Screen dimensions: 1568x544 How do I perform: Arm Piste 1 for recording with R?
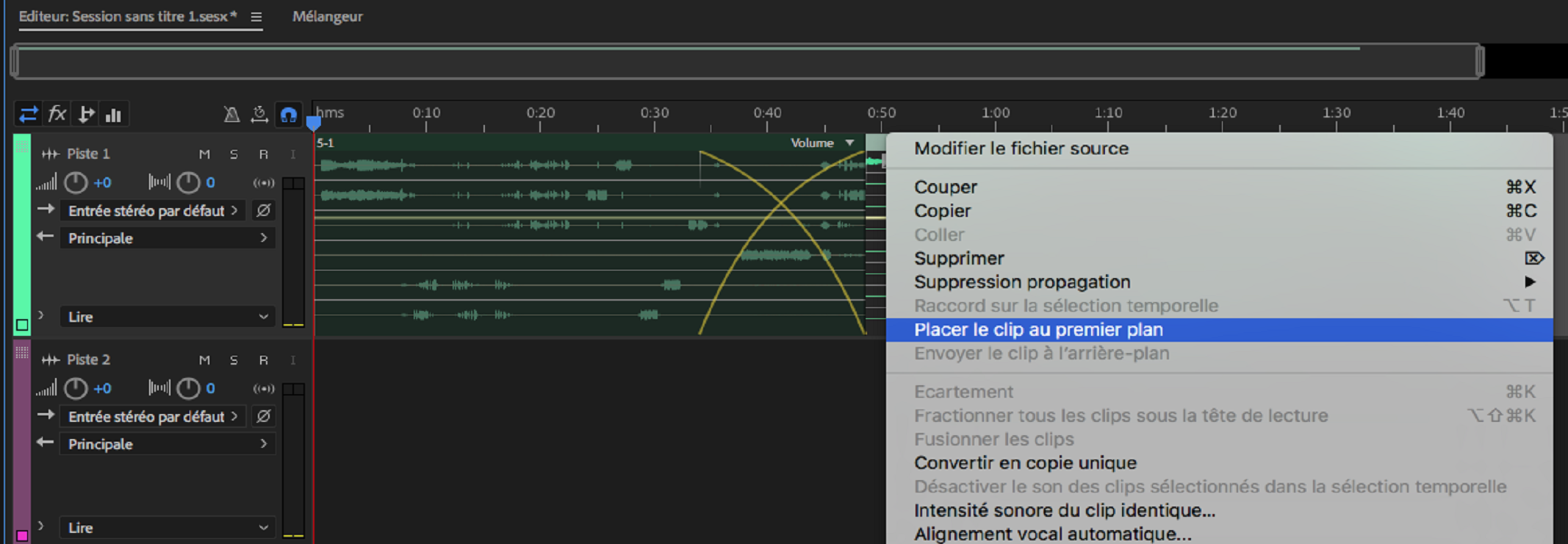(263, 154)
